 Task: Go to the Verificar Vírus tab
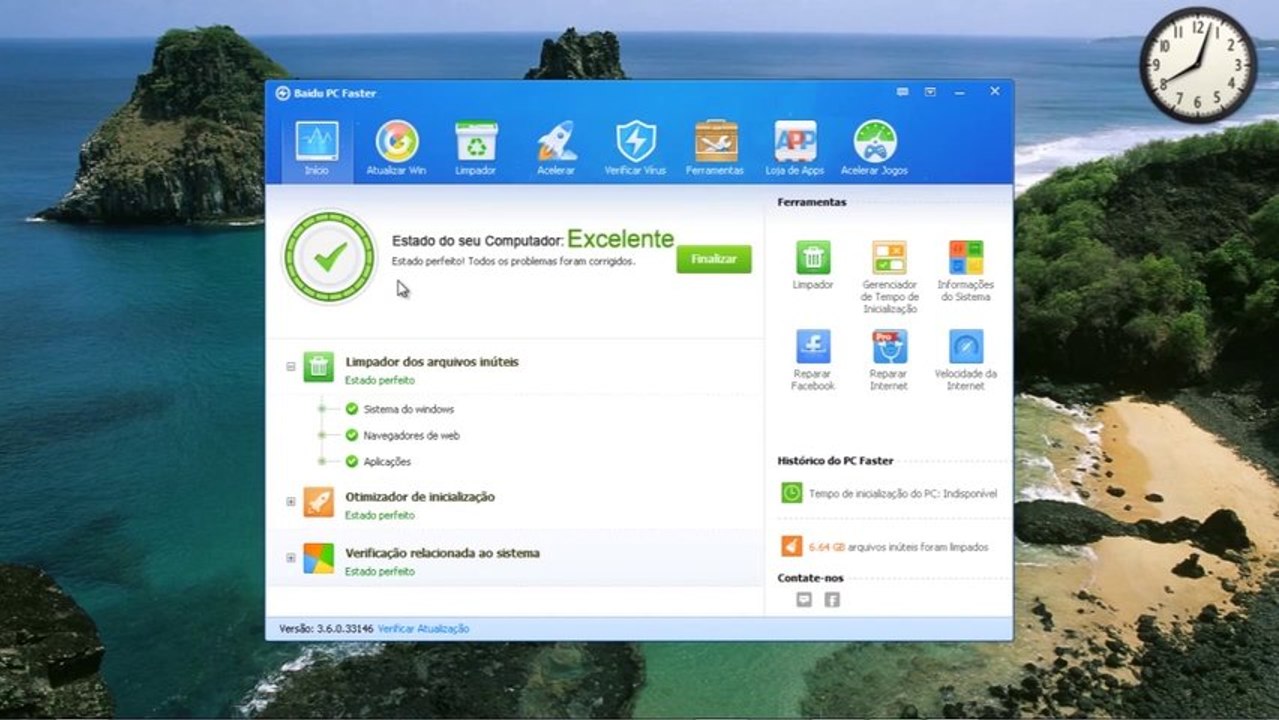(635, 149)
